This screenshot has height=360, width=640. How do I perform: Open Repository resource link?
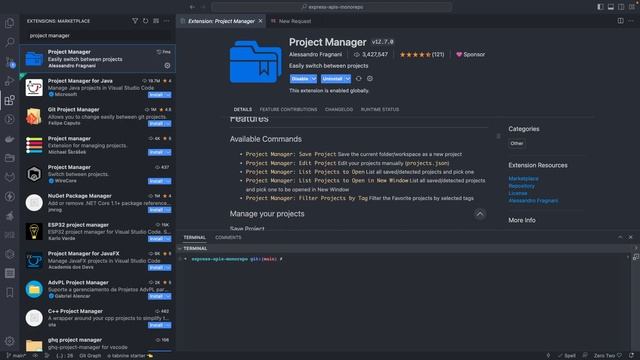(521, 186)
